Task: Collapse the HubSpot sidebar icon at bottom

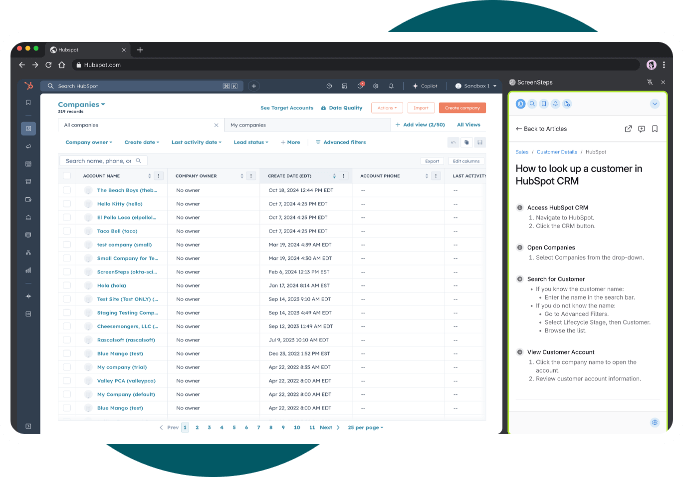Action: tap(28, 426)
